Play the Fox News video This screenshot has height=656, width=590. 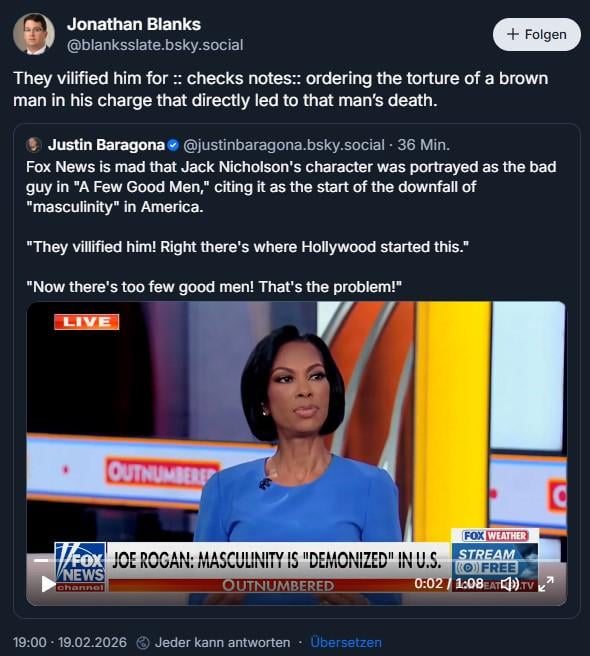pos(48,584)
